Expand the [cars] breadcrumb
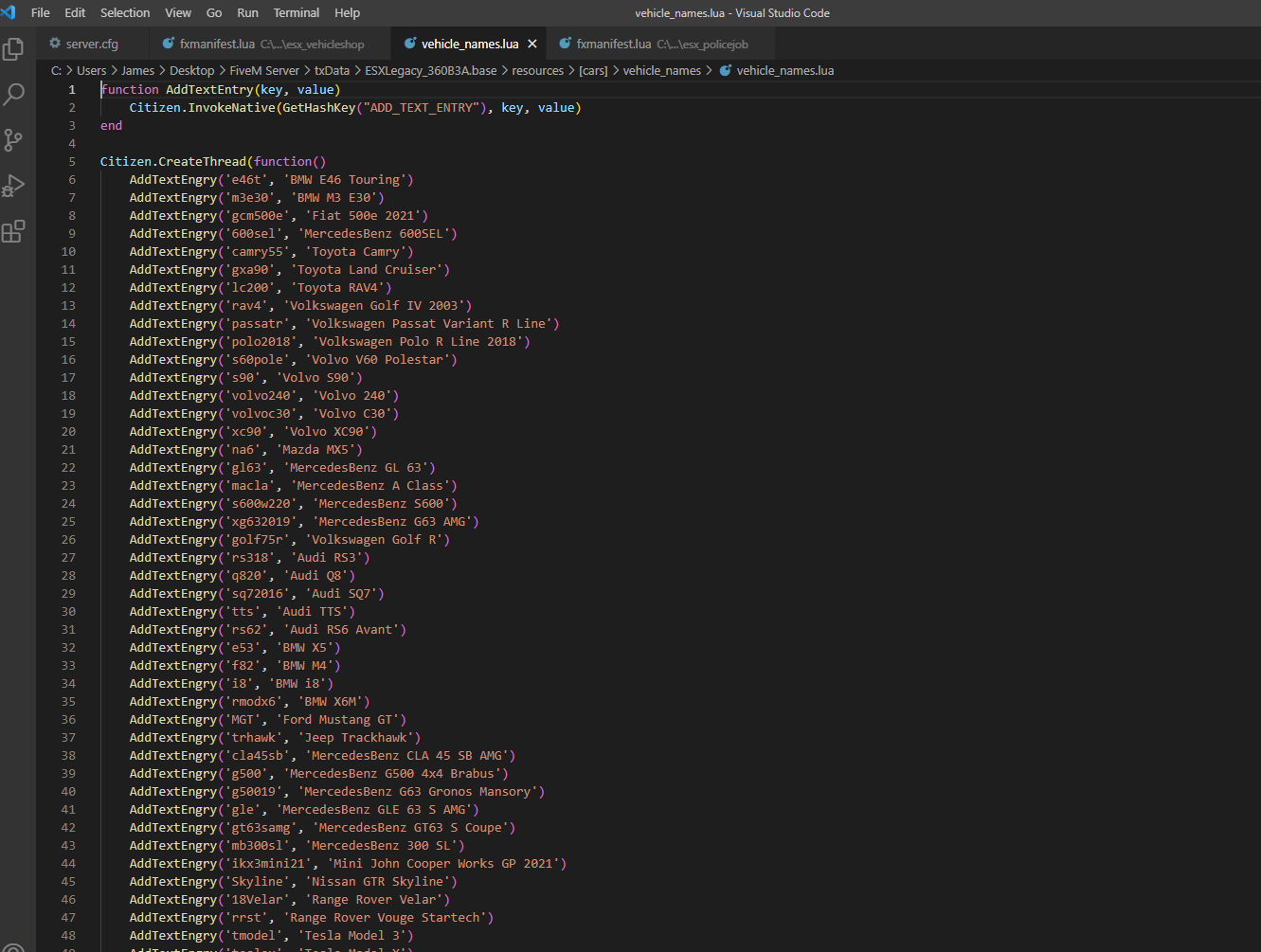 pyautogui.click(x=594, y=70)
